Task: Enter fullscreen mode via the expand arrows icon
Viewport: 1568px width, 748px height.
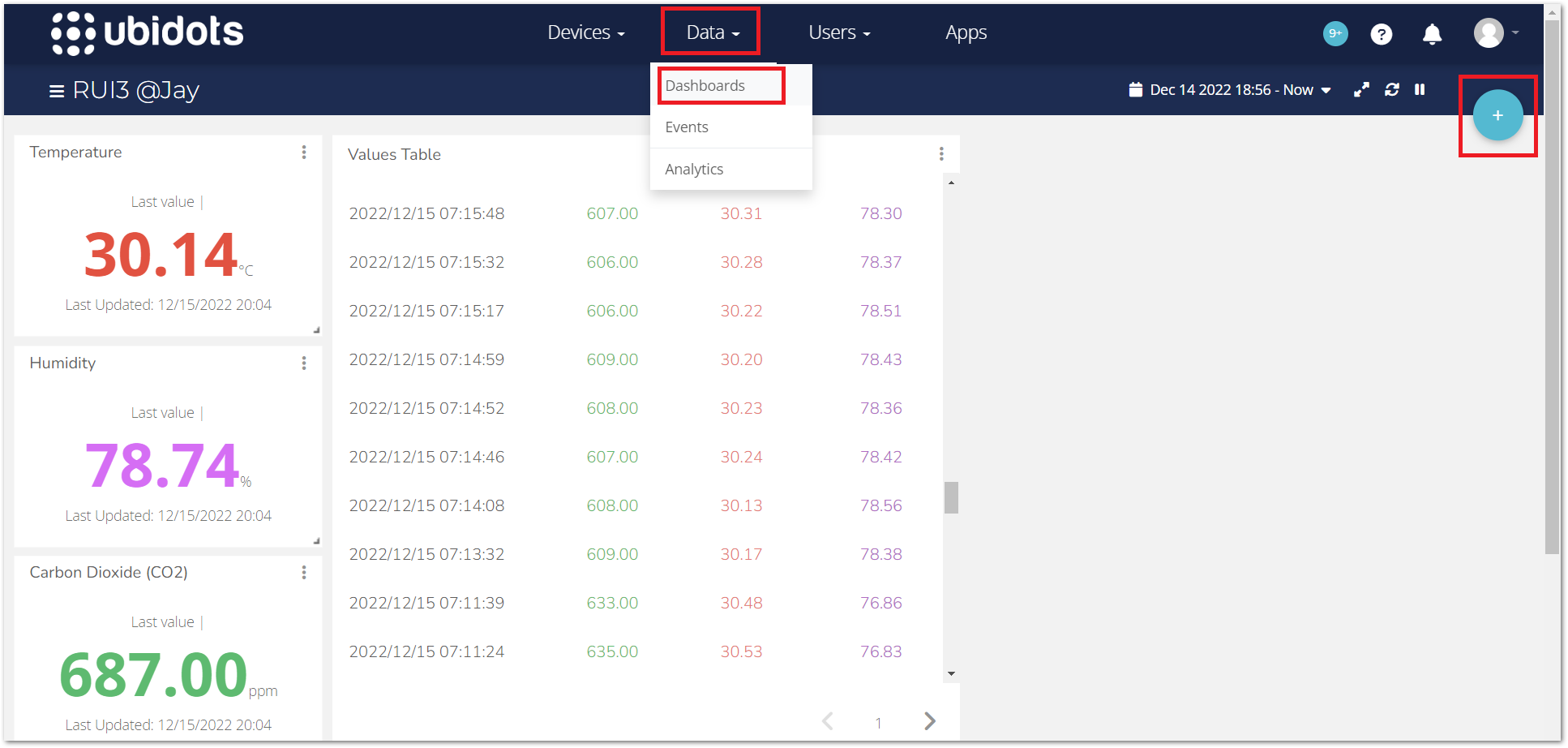Action: tap(1361, 89)
